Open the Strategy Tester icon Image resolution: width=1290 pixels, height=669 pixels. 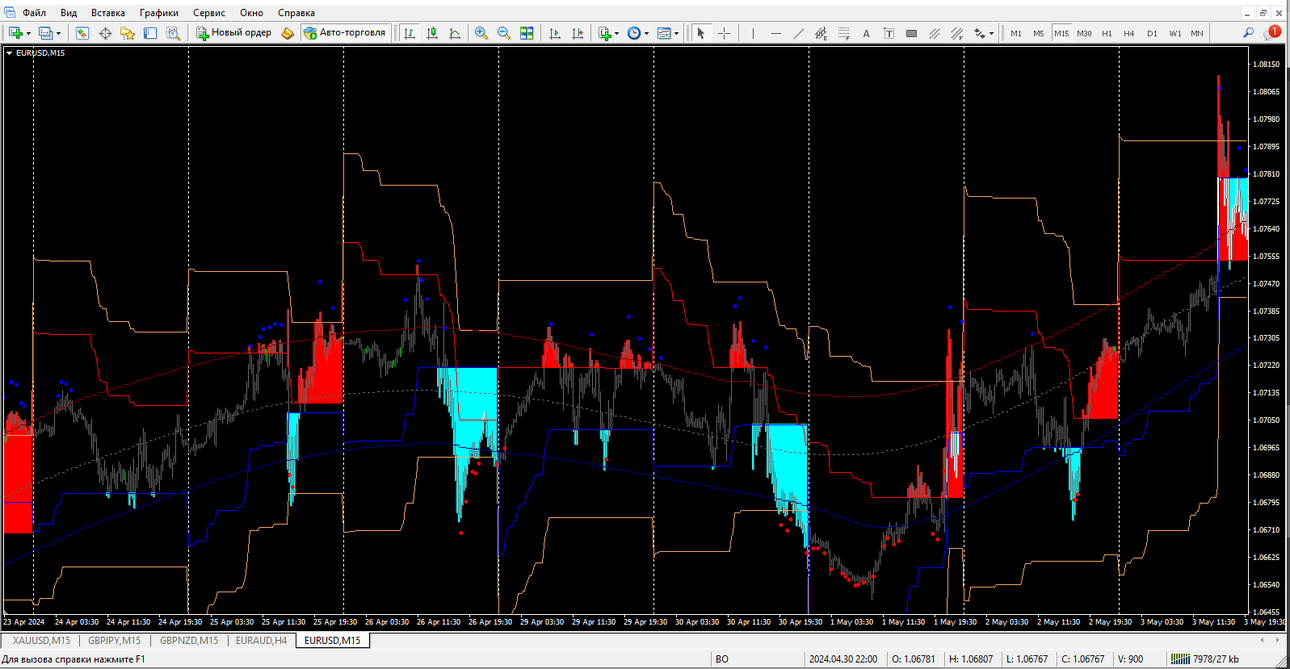pos(173,33)
